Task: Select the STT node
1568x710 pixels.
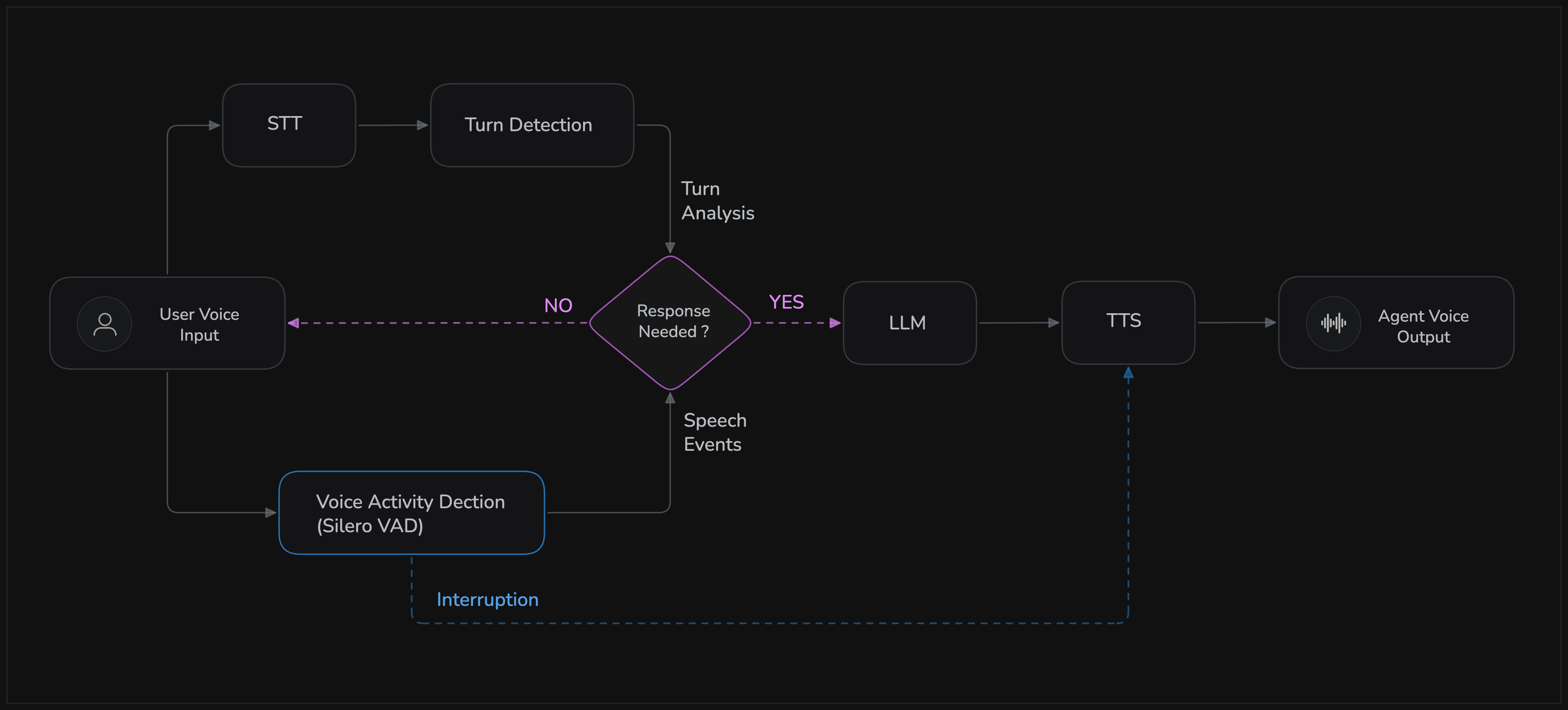Action: 289,126
